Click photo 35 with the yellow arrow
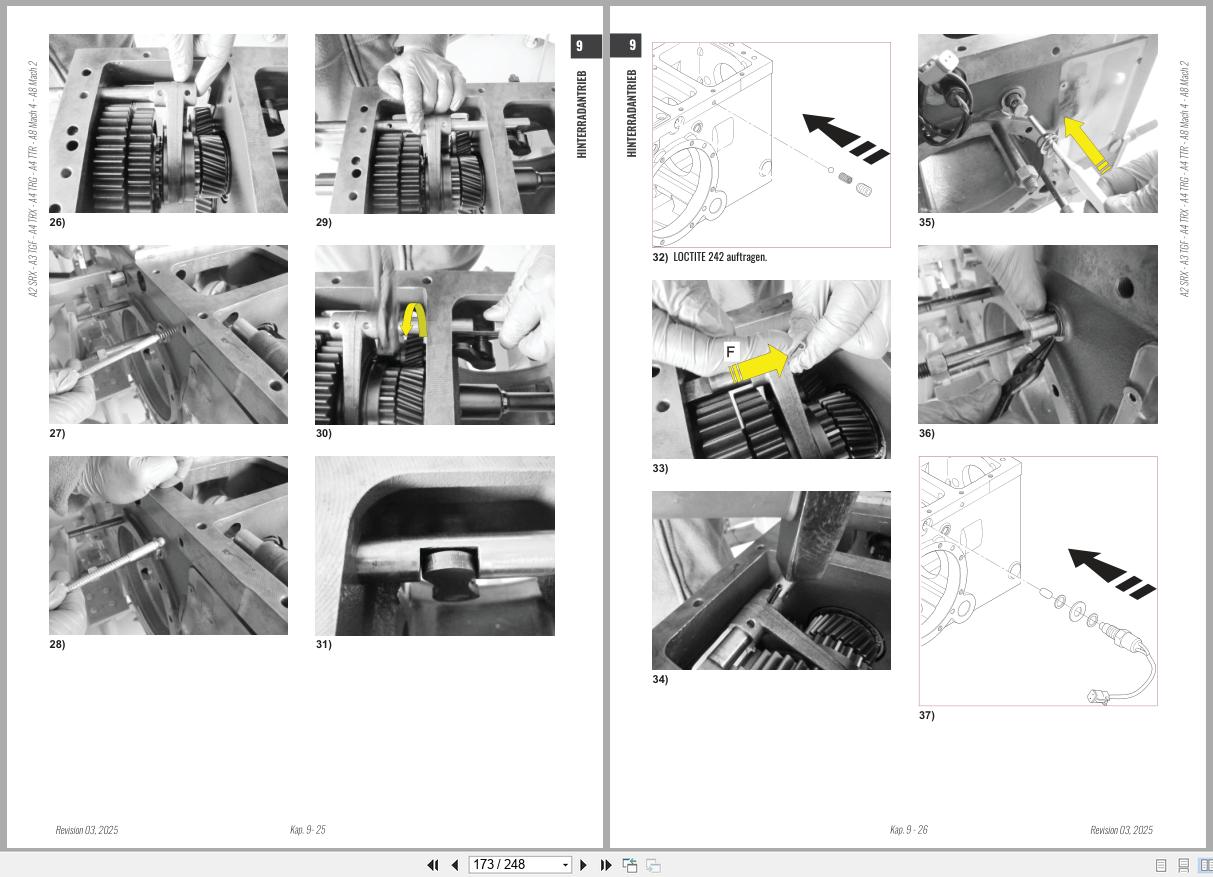The width and height of the screenshot is (1213, 877). pos(1038,123)
